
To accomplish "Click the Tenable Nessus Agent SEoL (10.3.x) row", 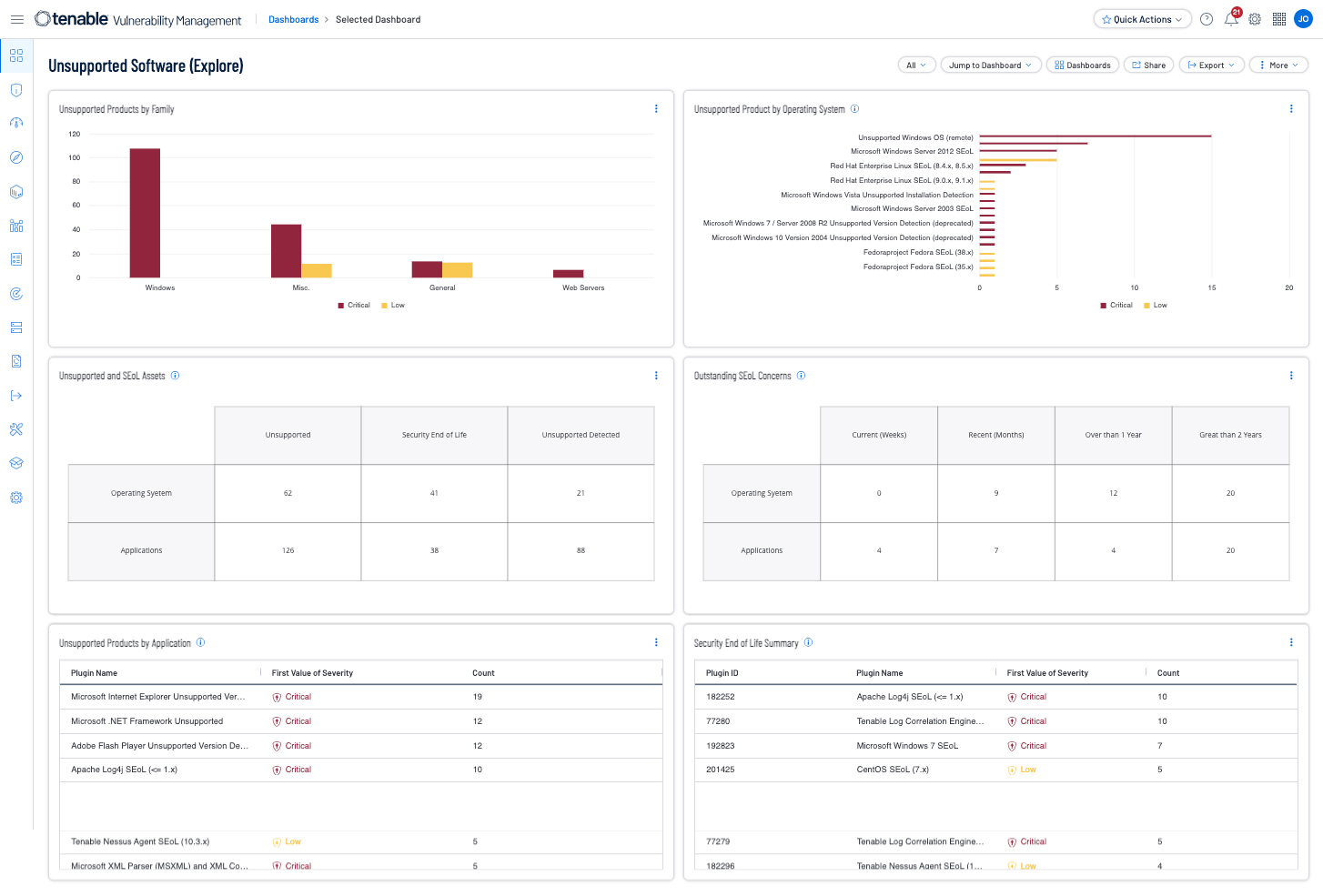I will [x=361, y=841].
